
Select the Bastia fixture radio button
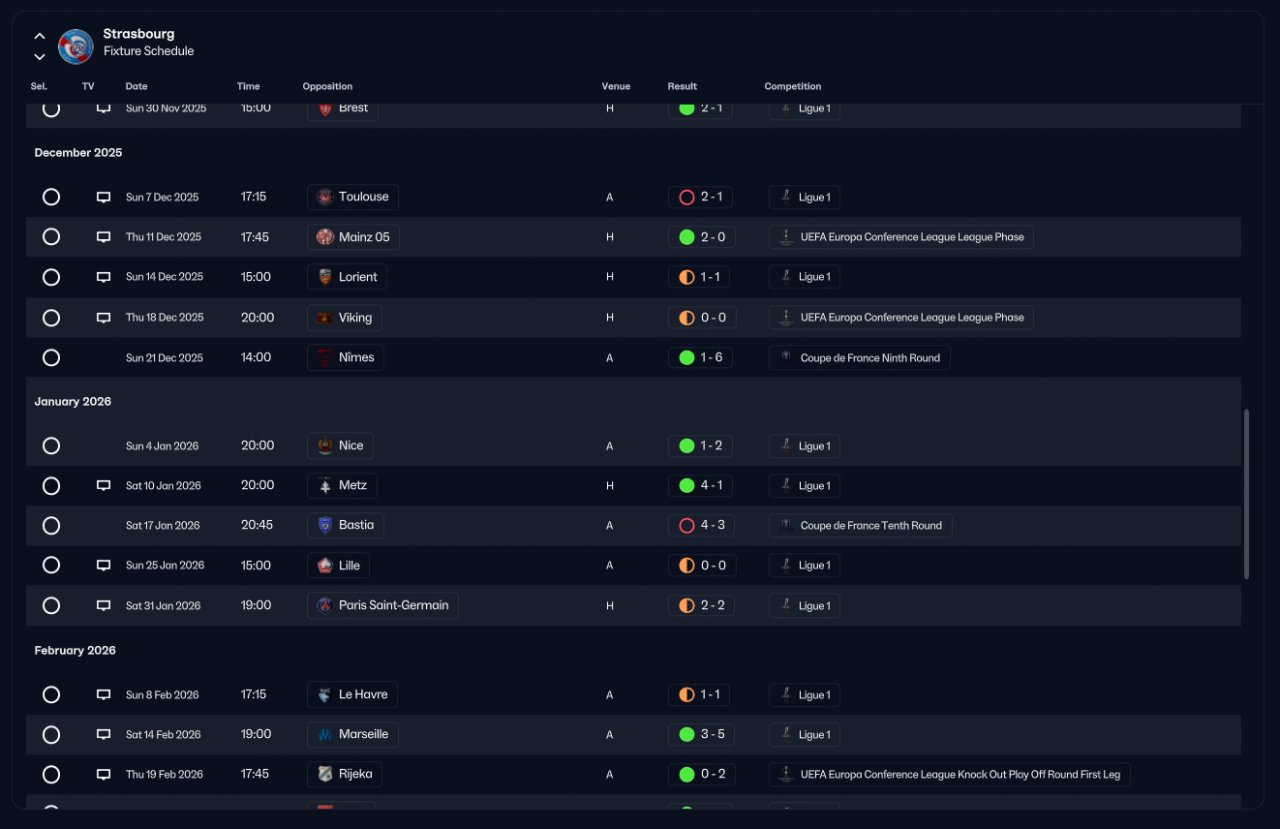click(51, 525)
